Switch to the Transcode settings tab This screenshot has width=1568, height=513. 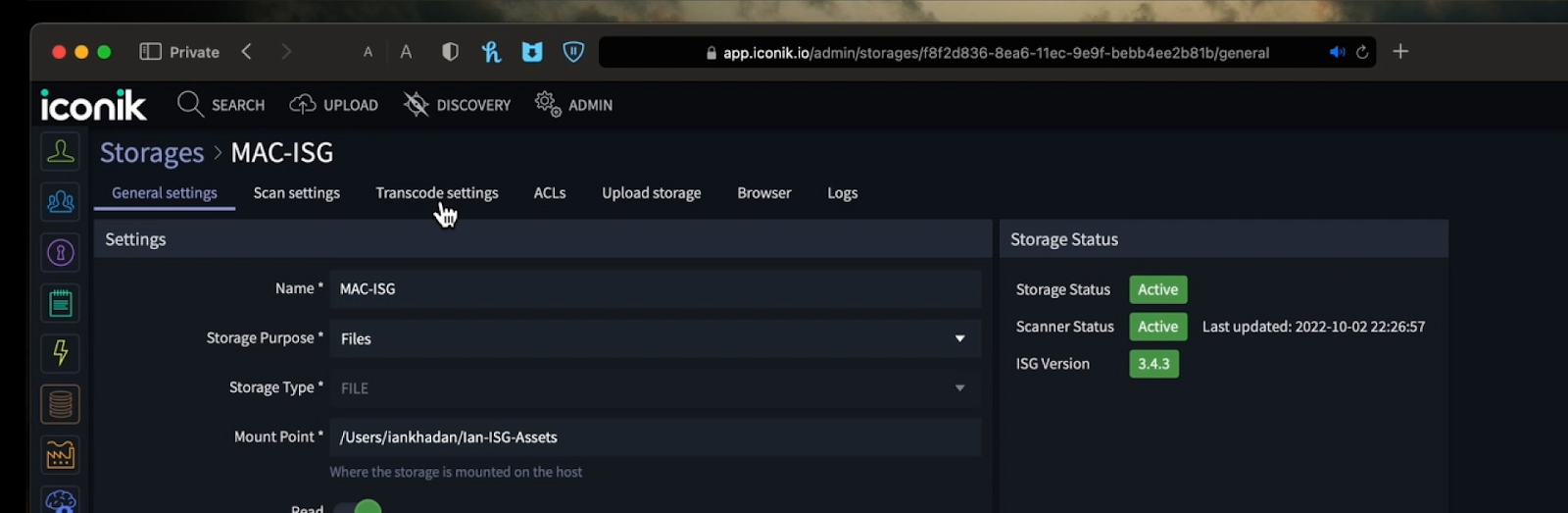click(x=437, y=193)
